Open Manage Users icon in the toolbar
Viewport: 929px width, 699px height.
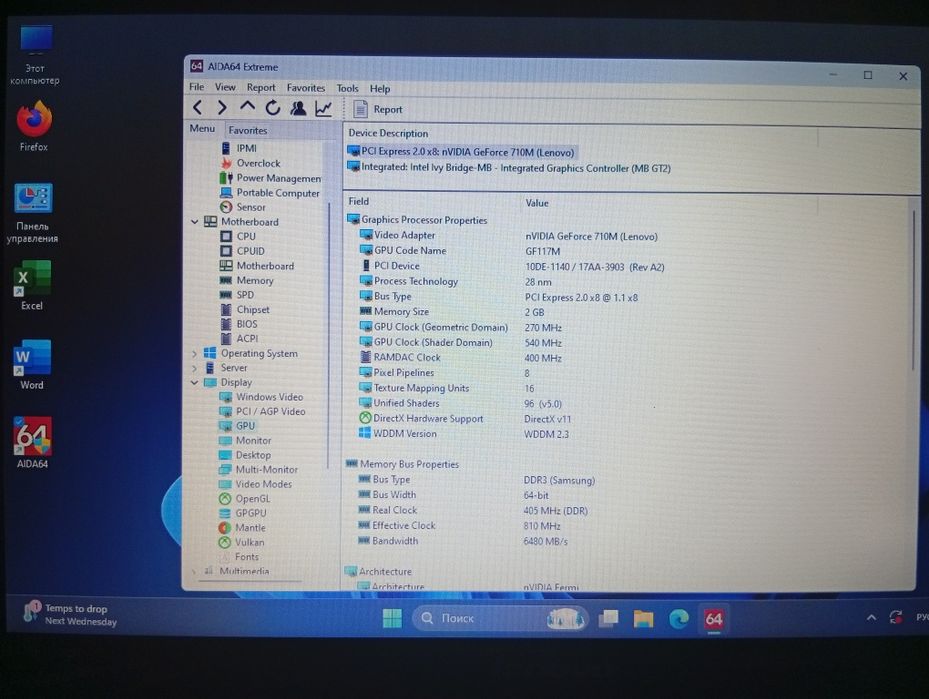(x=298, y=108)
